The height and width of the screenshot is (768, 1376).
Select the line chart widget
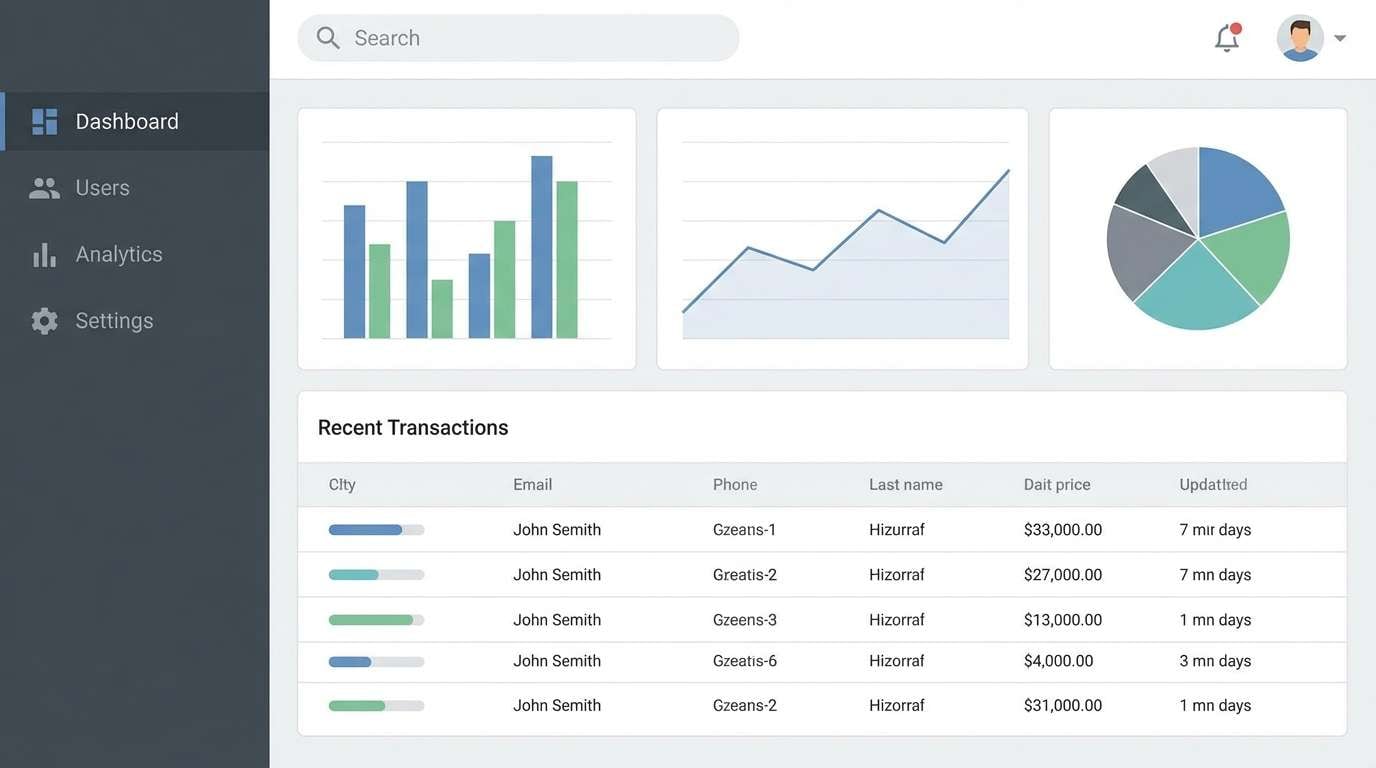coord(842,237)
